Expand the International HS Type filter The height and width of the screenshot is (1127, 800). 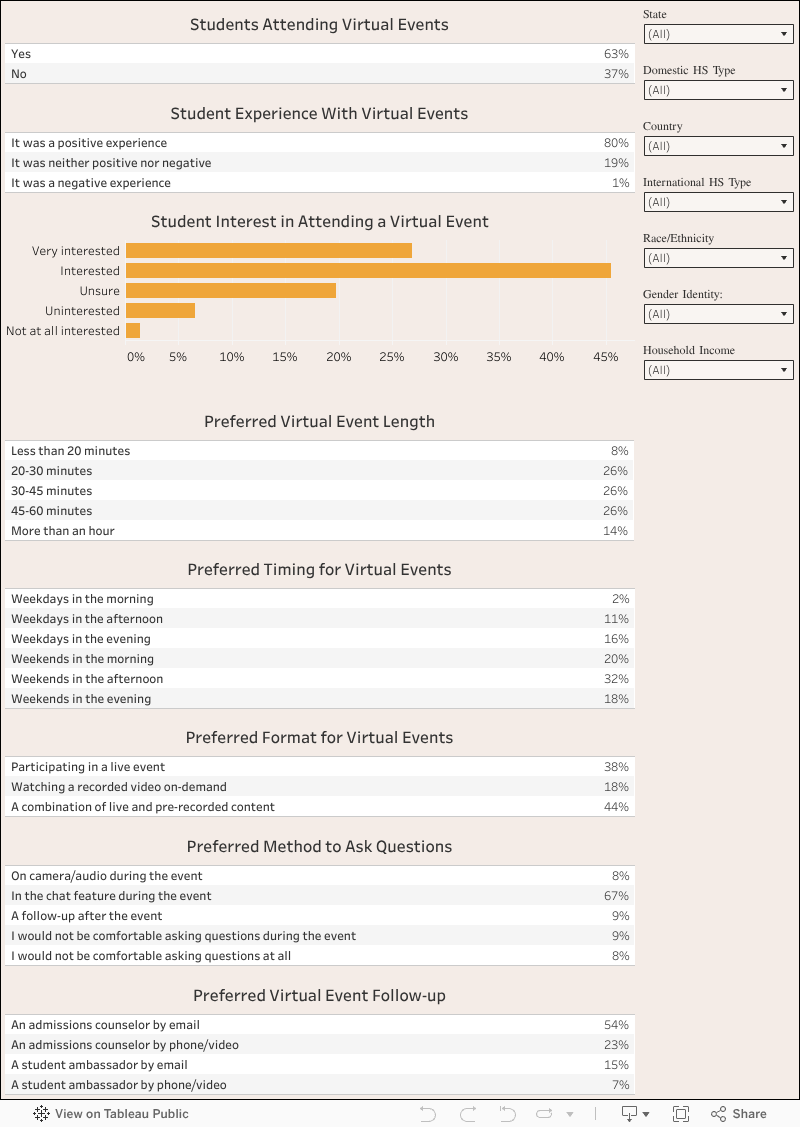[718, 202]
